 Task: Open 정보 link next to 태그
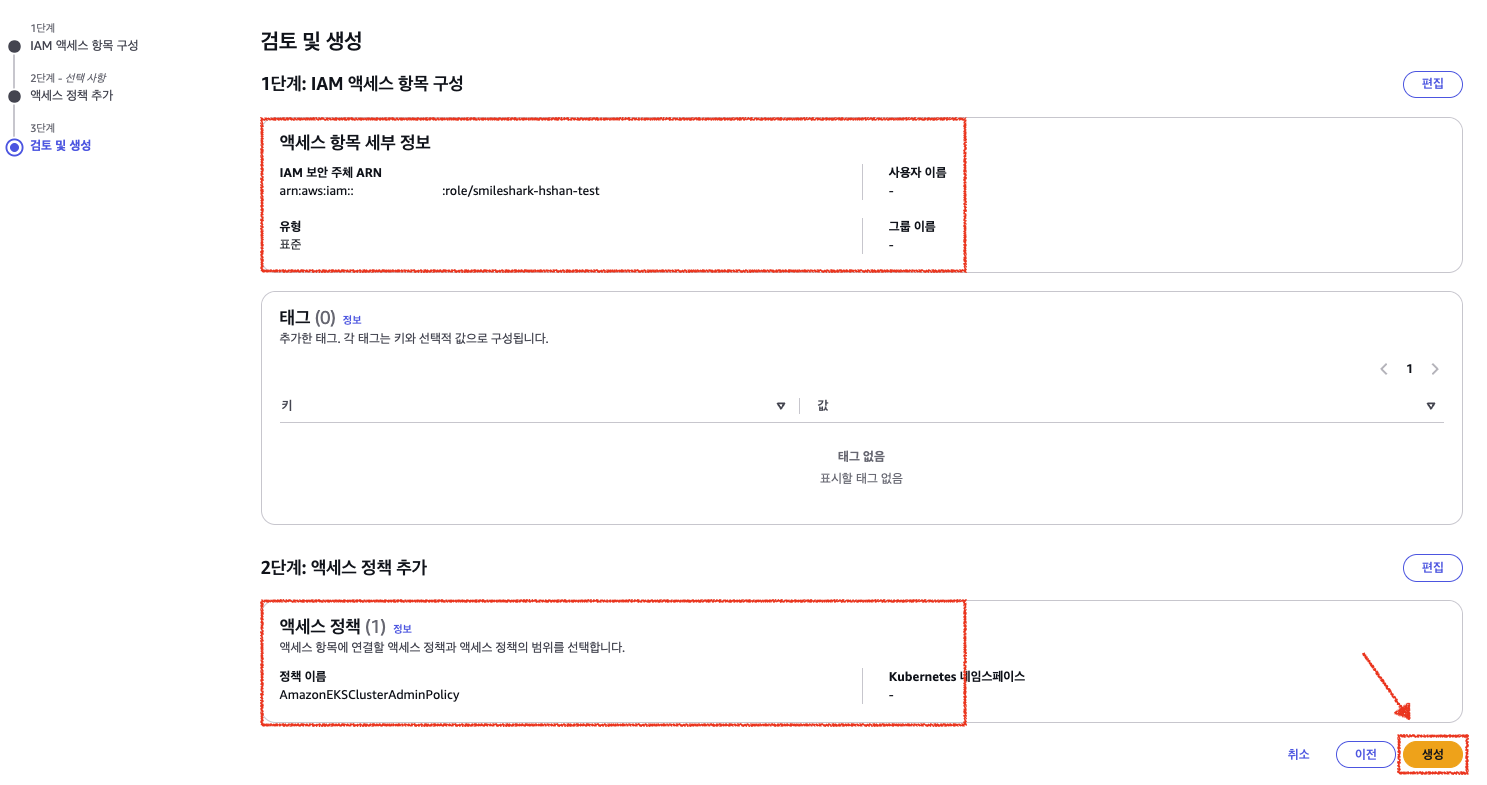352,320
